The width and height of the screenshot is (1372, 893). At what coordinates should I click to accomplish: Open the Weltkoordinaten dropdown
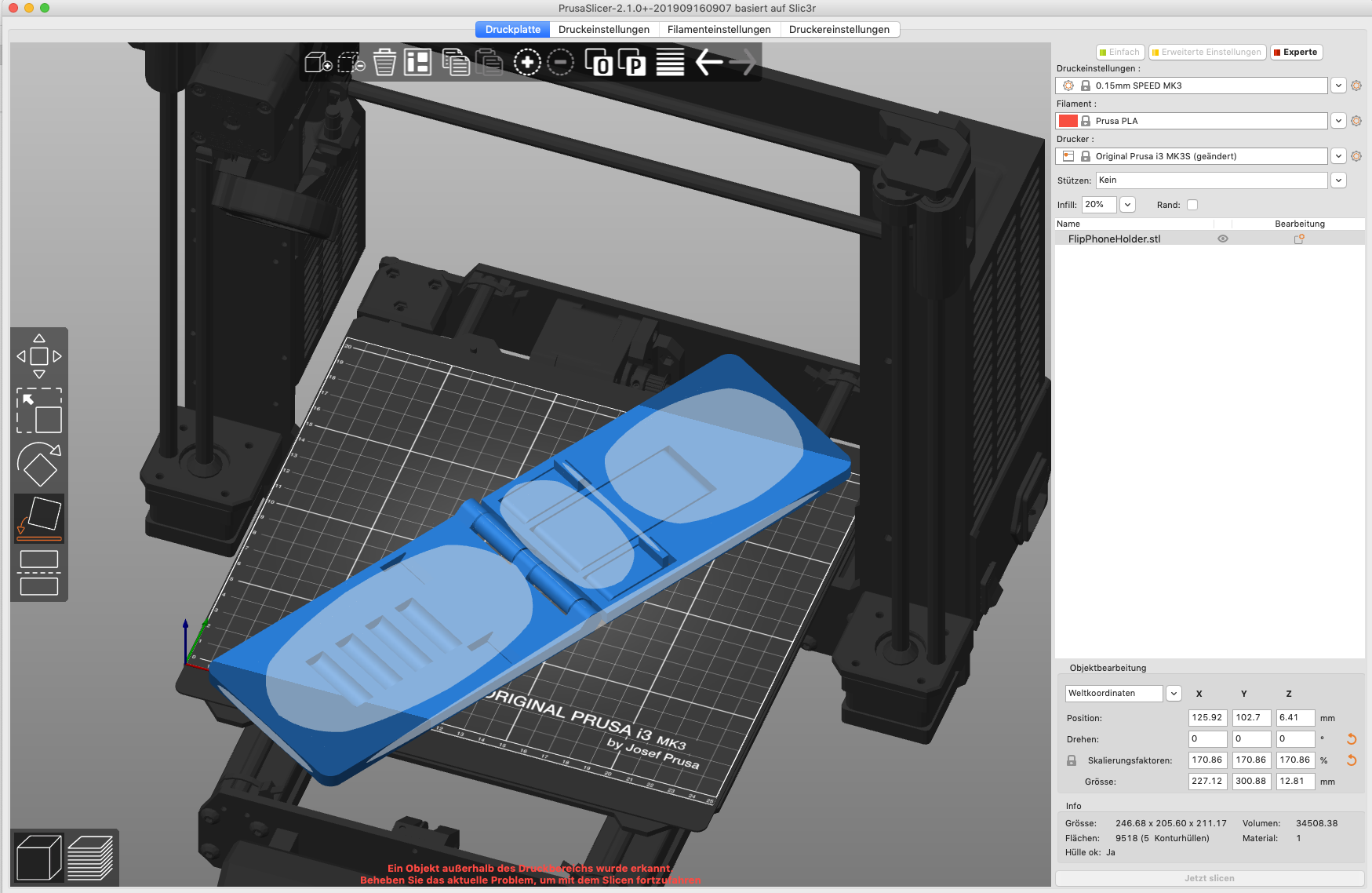click(1174, 693)
